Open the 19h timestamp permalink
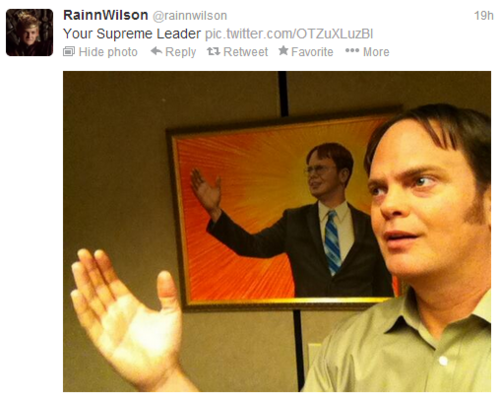This screenshot has width=500, height=401. pyautogui.click(x=483, y=15)
